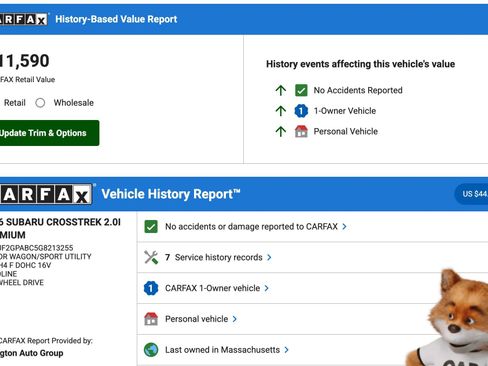Click up arrow next to Personal Vehicle
488x366 pixels.
281,132
